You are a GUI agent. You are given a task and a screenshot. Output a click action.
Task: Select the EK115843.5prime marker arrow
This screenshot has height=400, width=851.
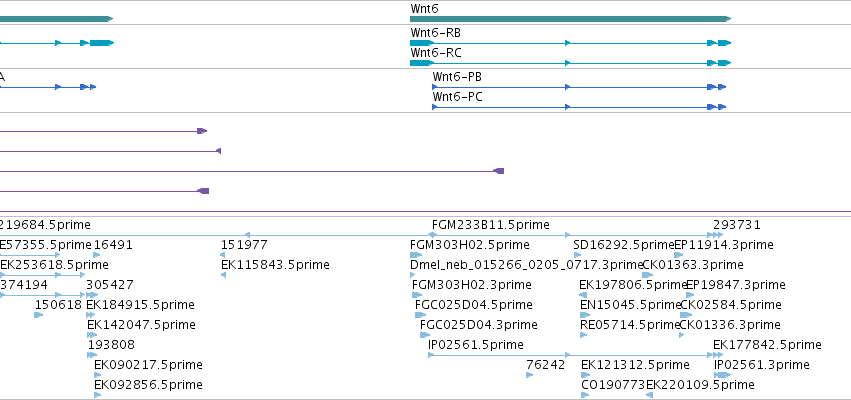pyautogui.click(x=223, y=275)
